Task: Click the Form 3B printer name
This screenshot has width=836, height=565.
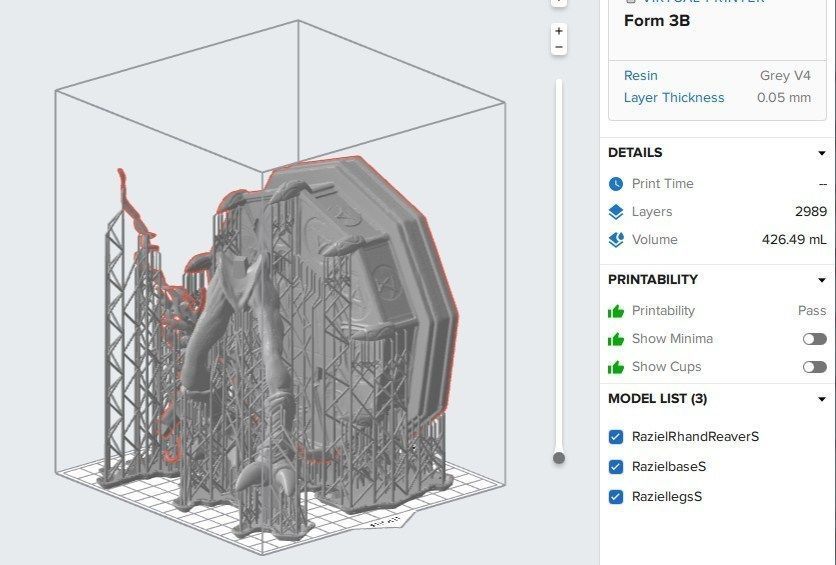Action: click(657, 21)
